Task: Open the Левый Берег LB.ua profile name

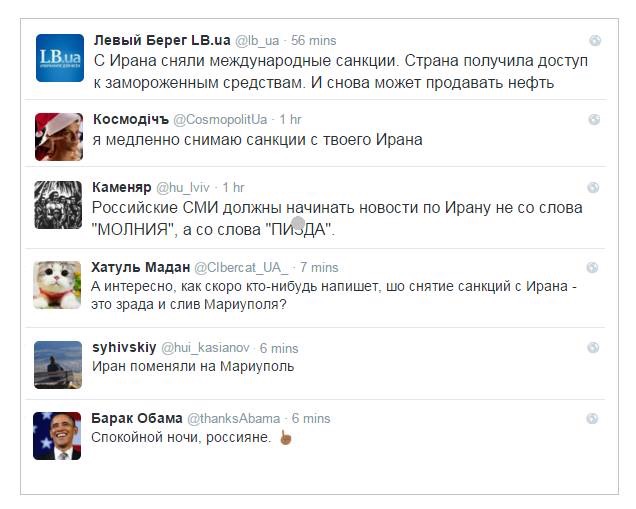Action: [162, 41]
